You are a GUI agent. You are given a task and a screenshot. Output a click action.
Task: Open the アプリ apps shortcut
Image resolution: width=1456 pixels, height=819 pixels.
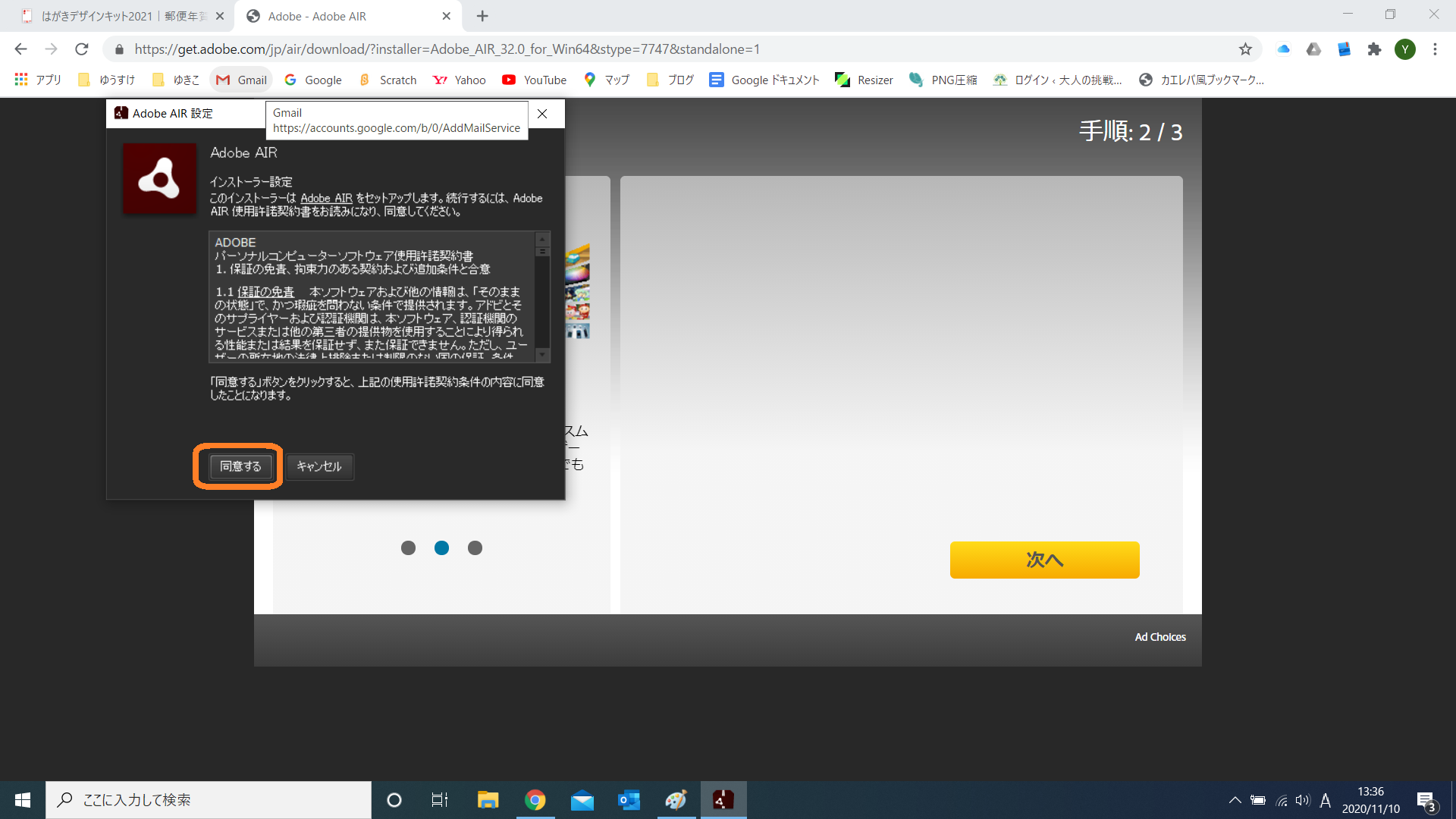click(37, 80)
